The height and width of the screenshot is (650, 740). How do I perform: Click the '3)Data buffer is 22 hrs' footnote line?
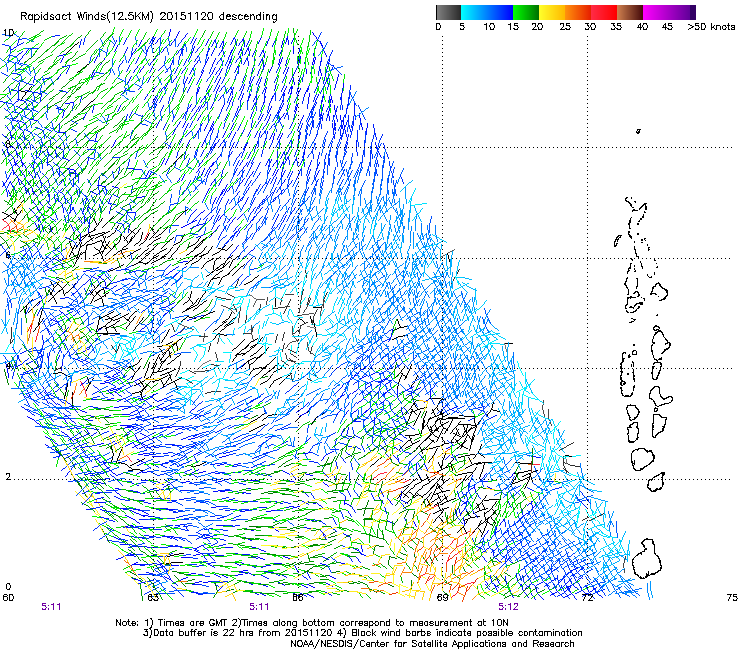pyautogui.click(x=362, y=633)
